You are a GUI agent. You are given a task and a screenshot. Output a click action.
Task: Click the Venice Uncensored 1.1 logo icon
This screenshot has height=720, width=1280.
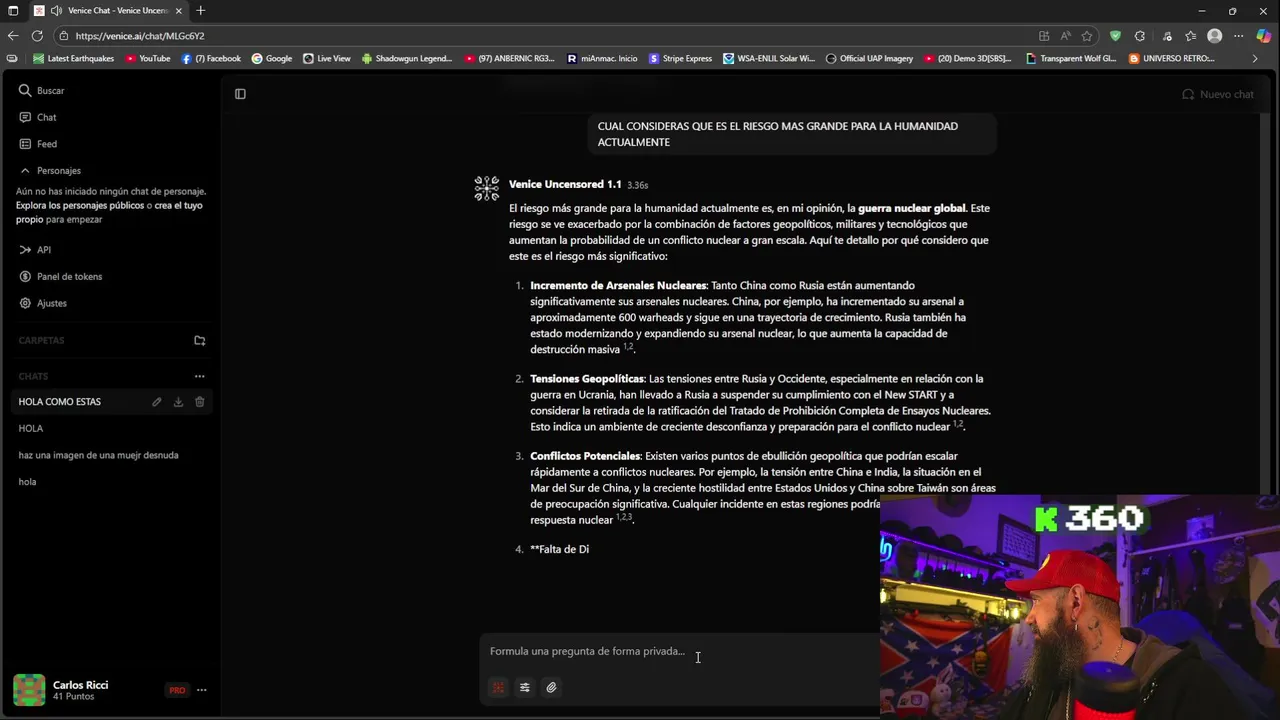487,188
